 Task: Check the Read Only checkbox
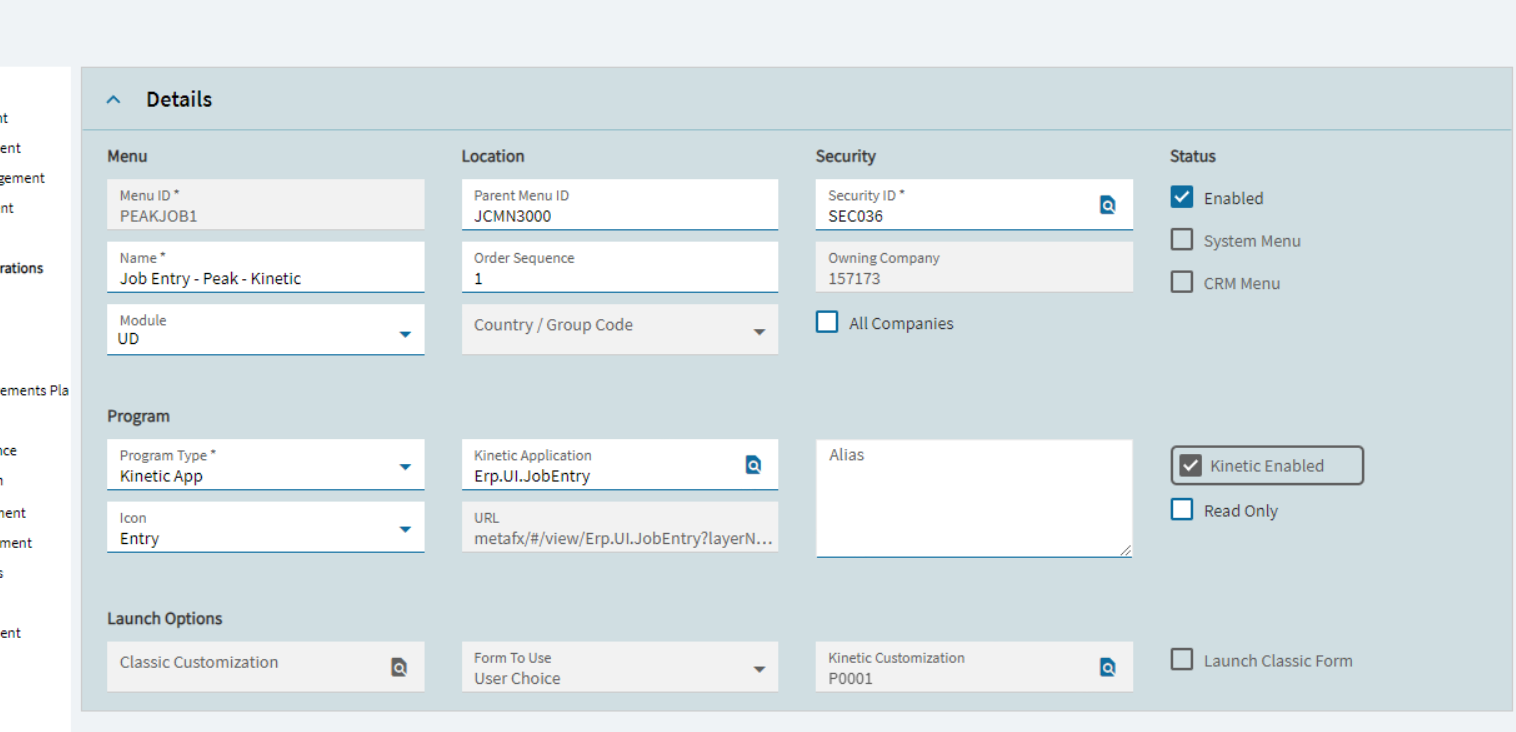tap(1181, 509)
